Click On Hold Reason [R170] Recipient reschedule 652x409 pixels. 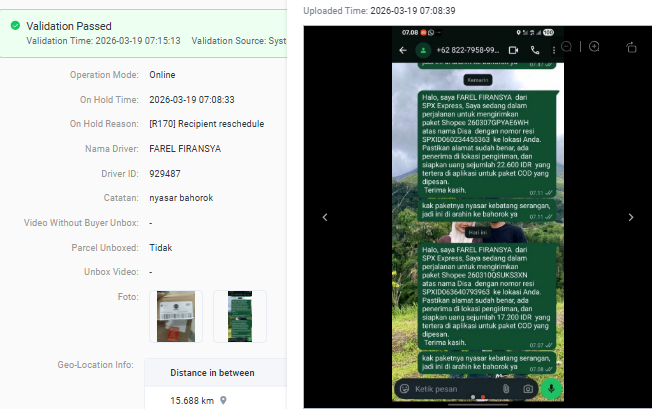point(207,124)
